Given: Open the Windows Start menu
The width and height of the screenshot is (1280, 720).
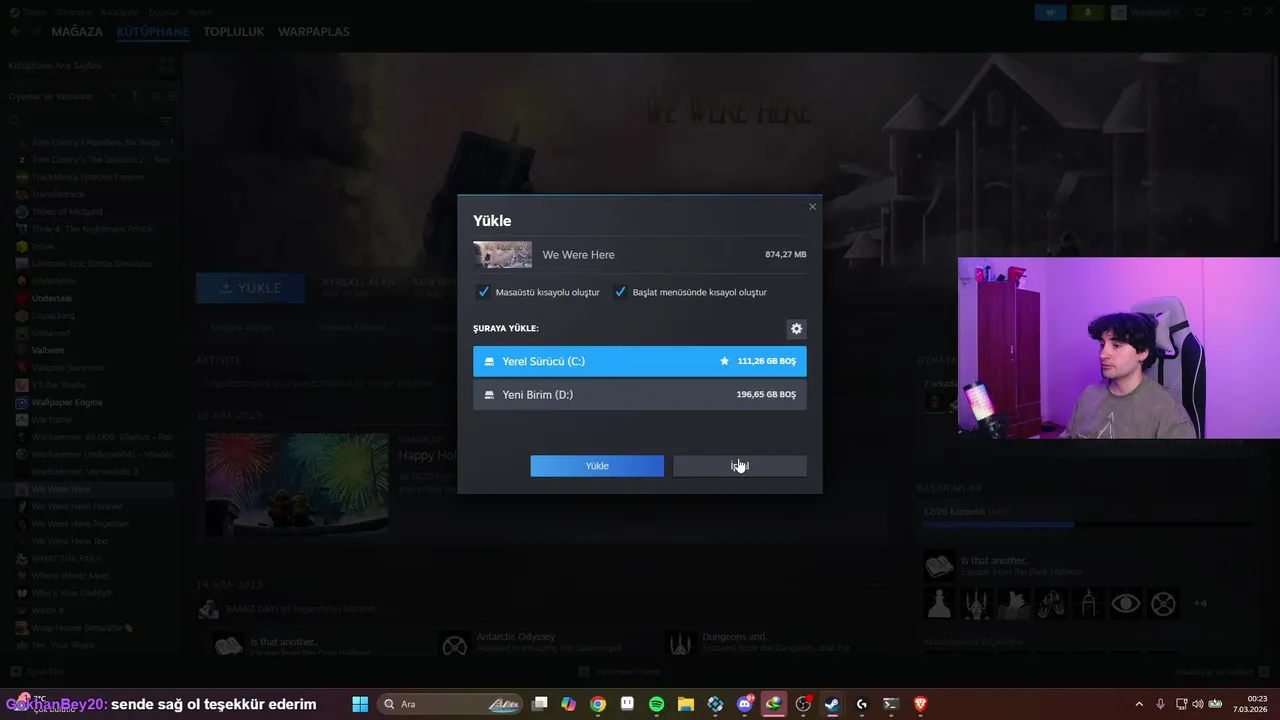Looking at the screenshot, I should [360, 704].
